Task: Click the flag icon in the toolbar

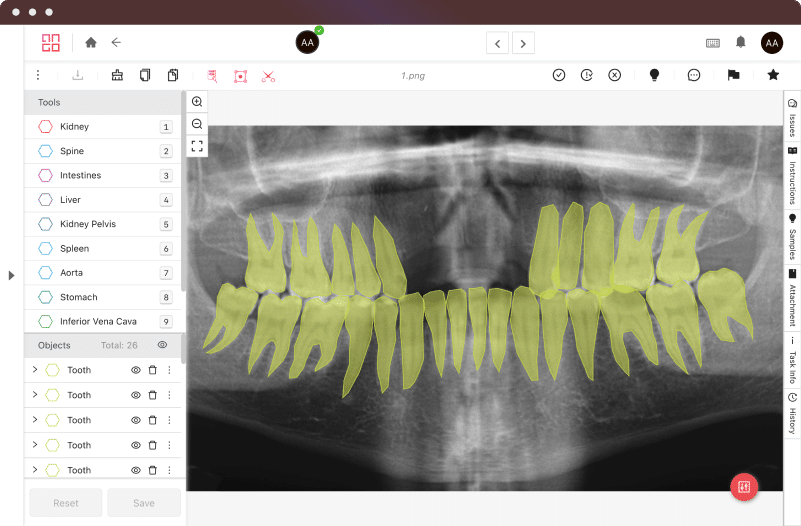Action: coord(733,75)
